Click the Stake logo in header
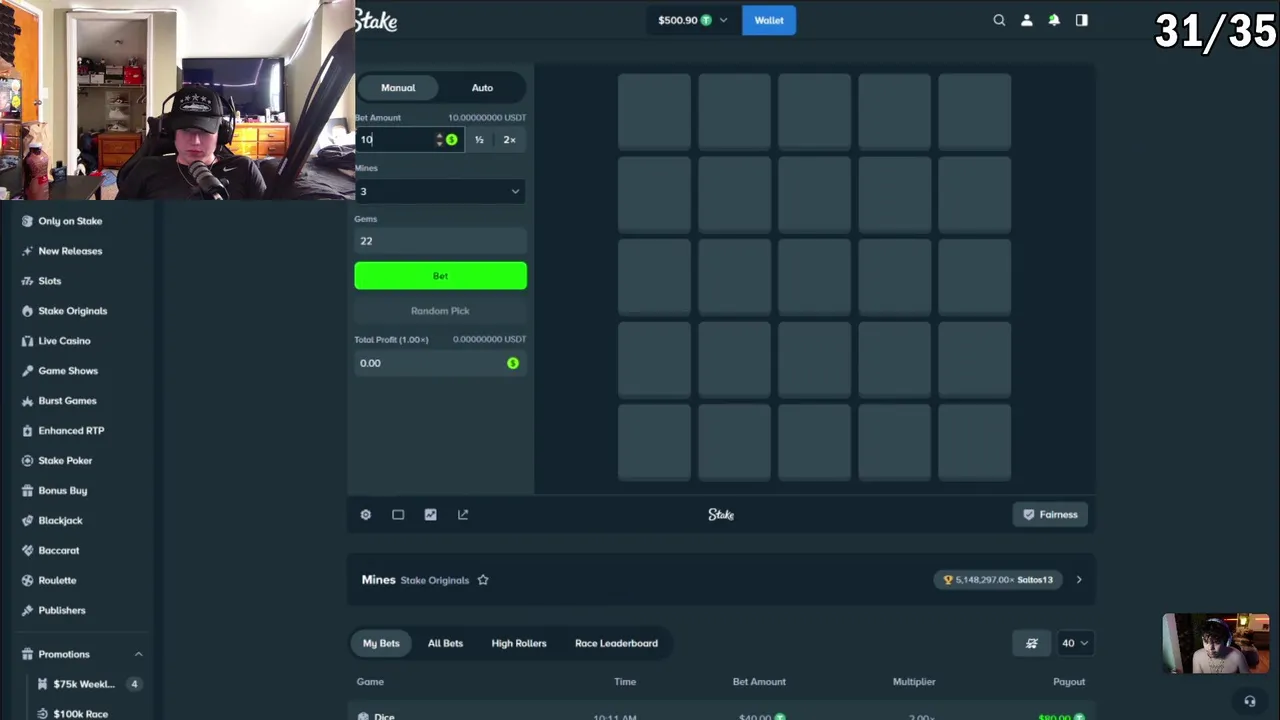Screen dimensions: 1280x720 coord(376,21)
